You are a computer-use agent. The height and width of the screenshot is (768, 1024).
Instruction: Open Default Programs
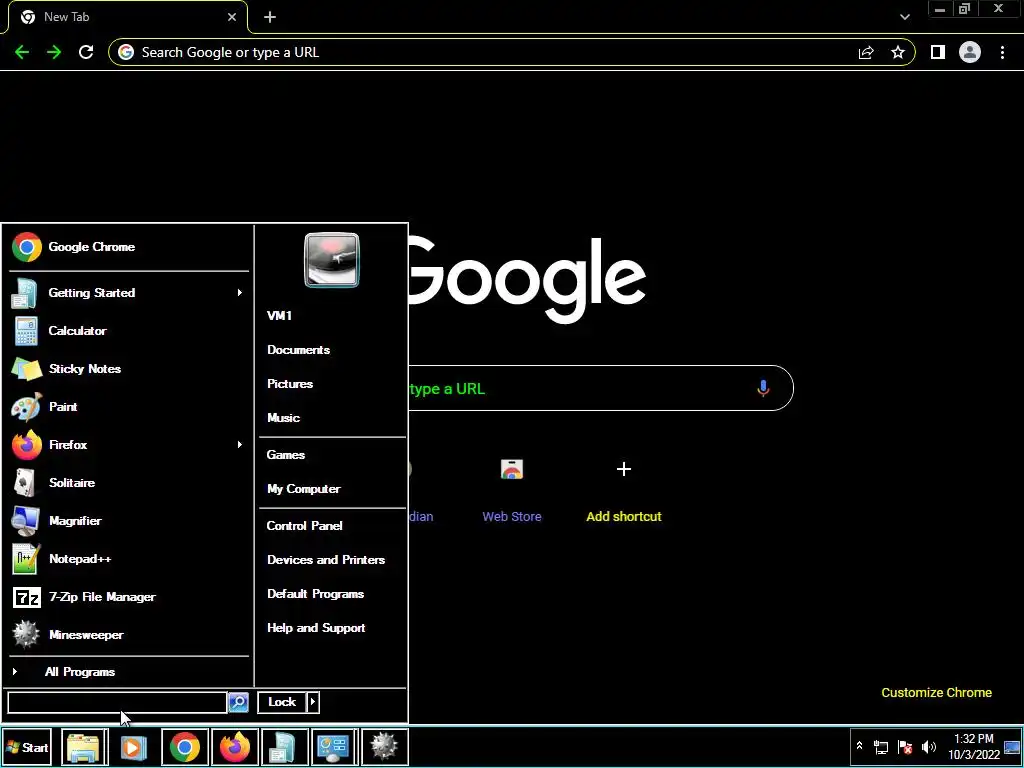click(332, 594)
